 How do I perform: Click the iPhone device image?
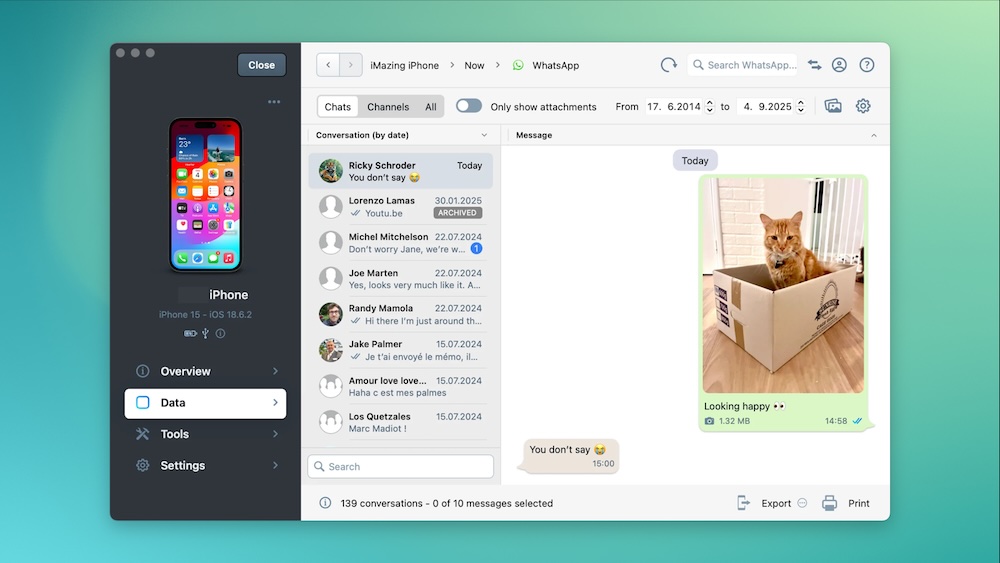[205, 195]
